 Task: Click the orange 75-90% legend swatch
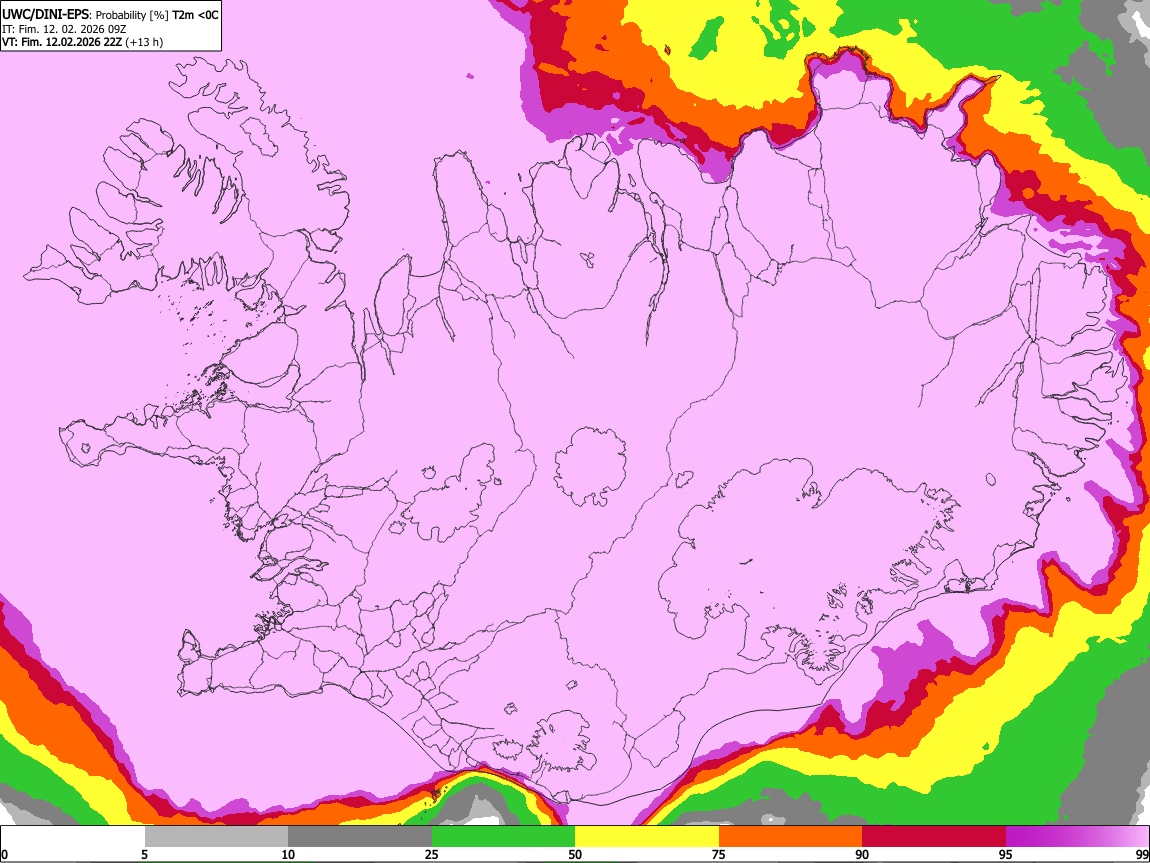(x=790, y=837)
